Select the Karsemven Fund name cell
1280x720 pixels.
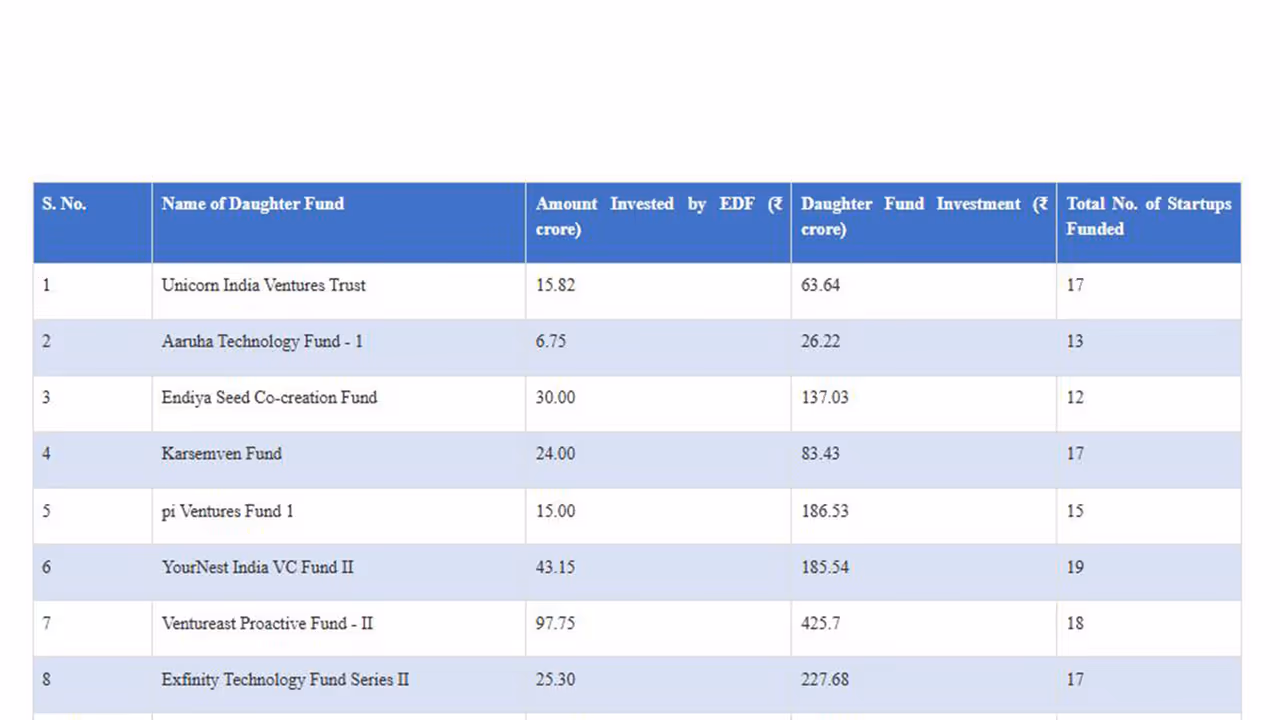(x=221, y=453)
